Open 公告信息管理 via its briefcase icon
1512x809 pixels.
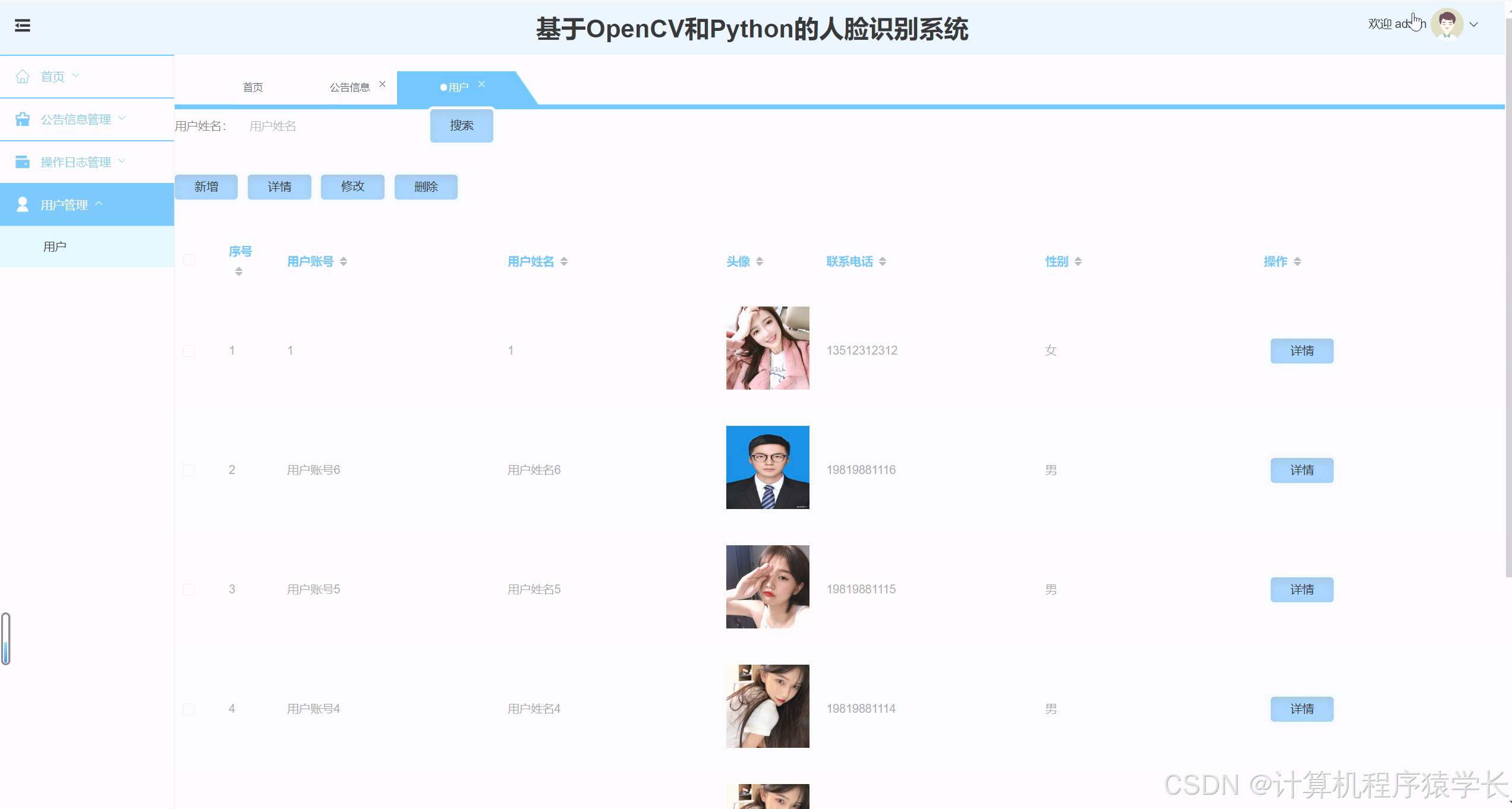point(23,118)
